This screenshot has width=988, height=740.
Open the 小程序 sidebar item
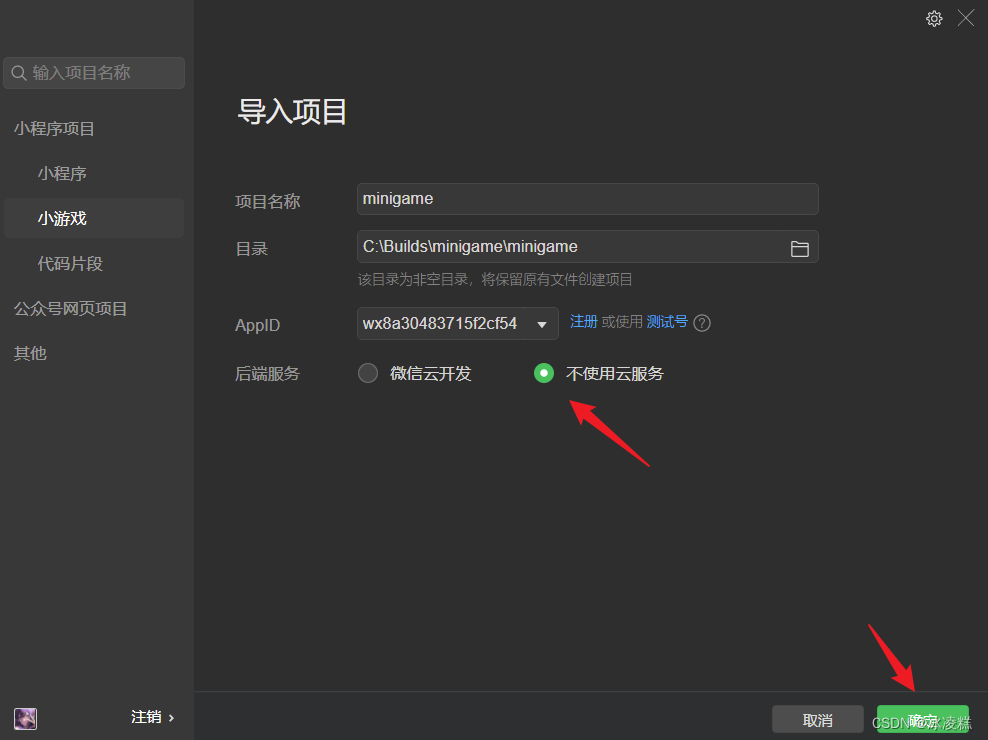pyautogui.click(x=62, y=173)
